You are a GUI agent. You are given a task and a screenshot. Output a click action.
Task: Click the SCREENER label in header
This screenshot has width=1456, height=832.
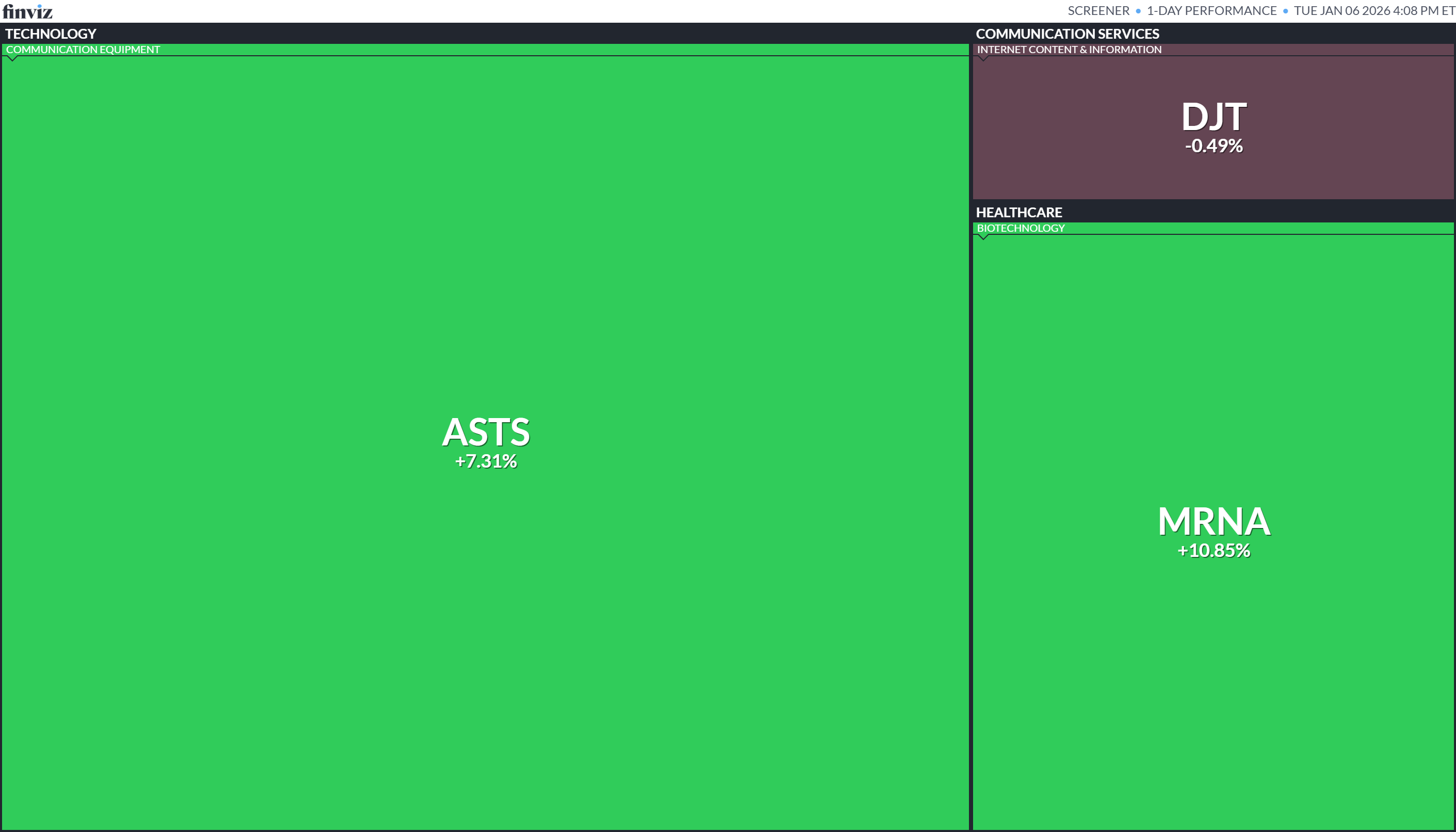1098,11
